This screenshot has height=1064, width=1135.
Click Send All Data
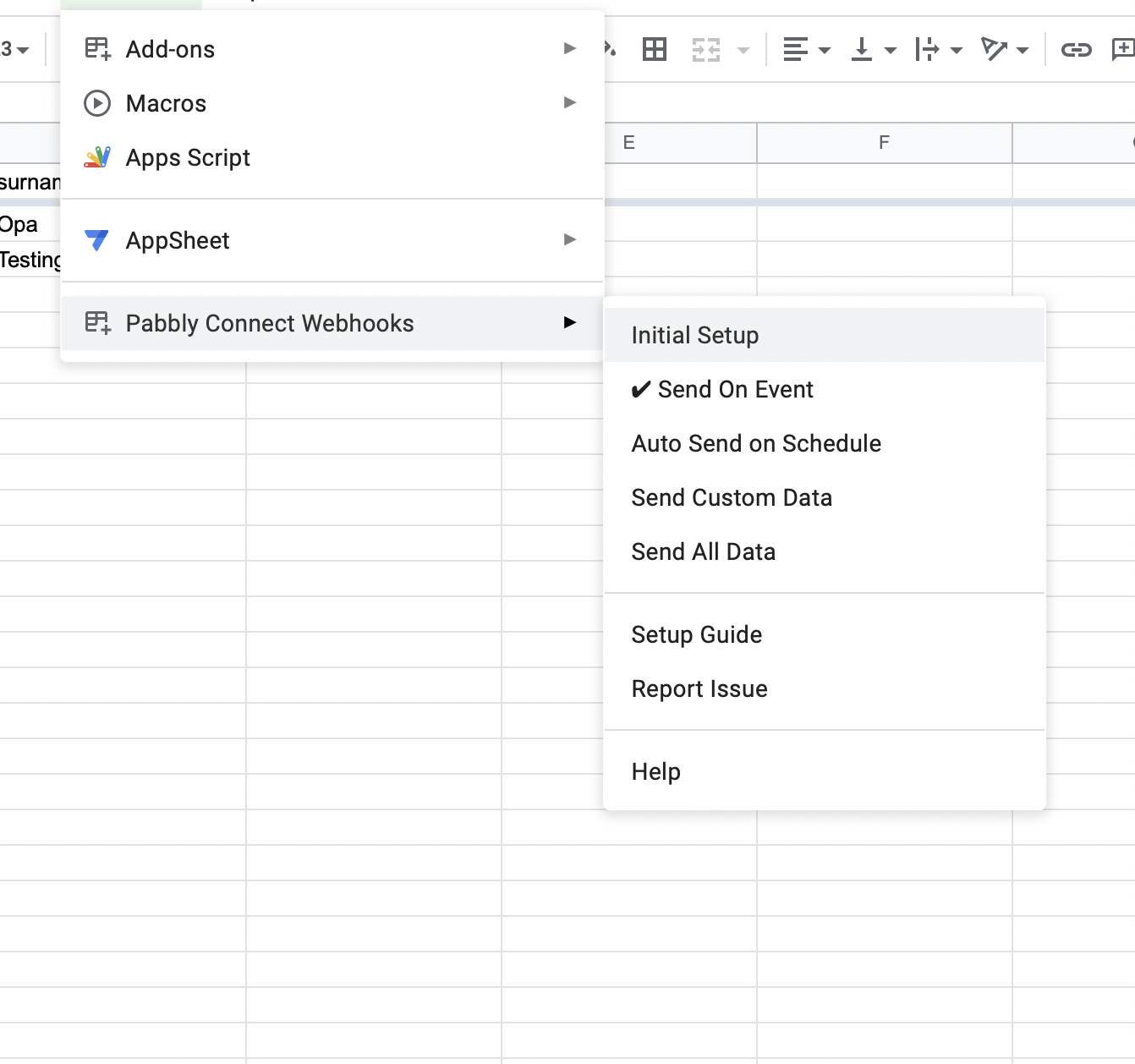825,551
